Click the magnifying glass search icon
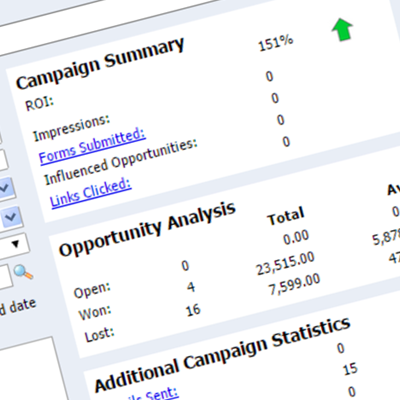Image resolution: width=400 pixels, height=400 pixels. (x=23, y=272)
